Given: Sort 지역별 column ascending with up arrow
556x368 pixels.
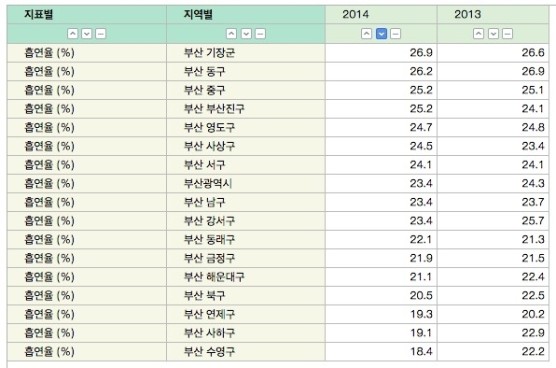Looking at the screenshot, I should [232, 34].
